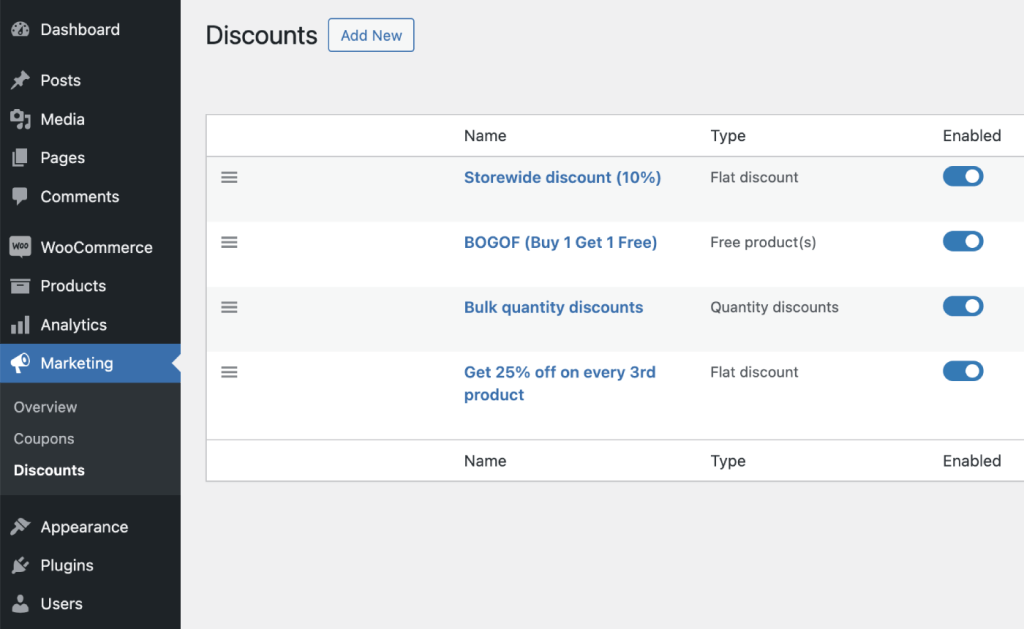Disable Bulk quantity discounts toggle

962,306
